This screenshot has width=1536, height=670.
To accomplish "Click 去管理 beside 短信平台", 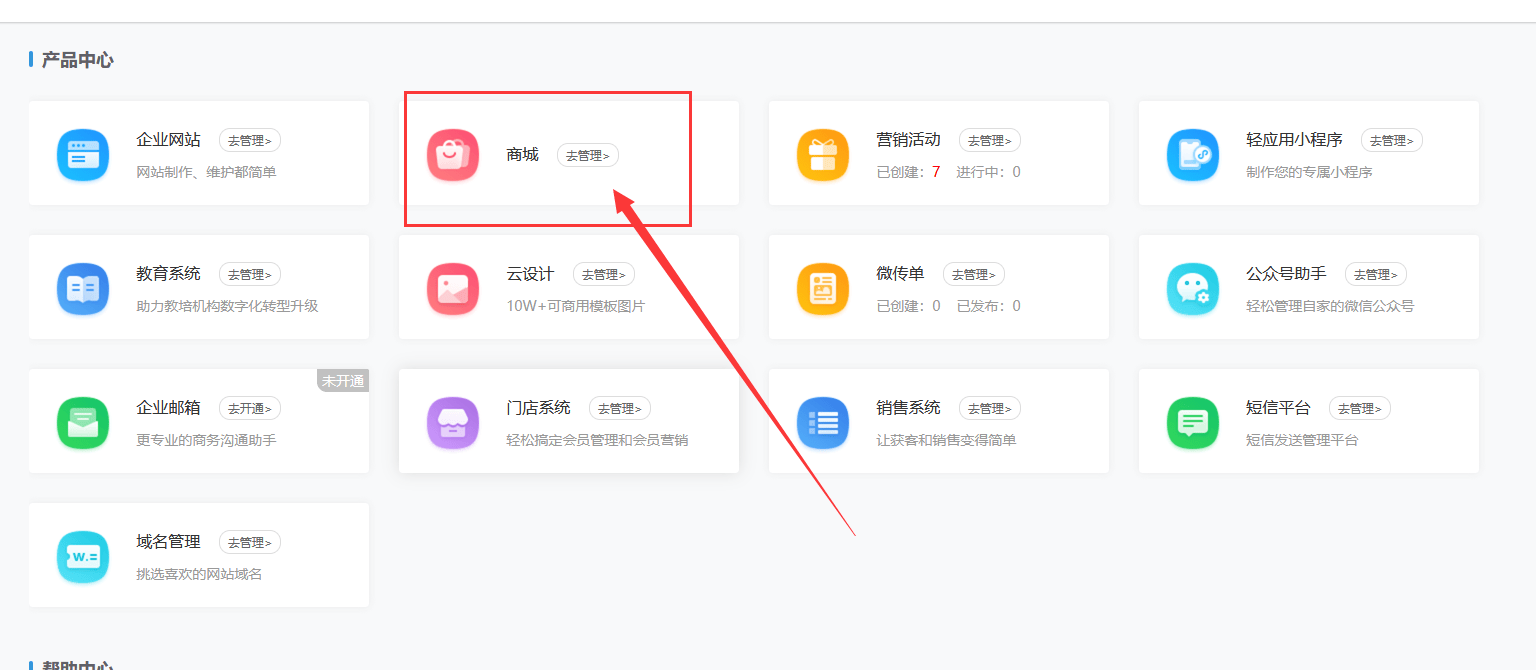I will pos(1360,408).
